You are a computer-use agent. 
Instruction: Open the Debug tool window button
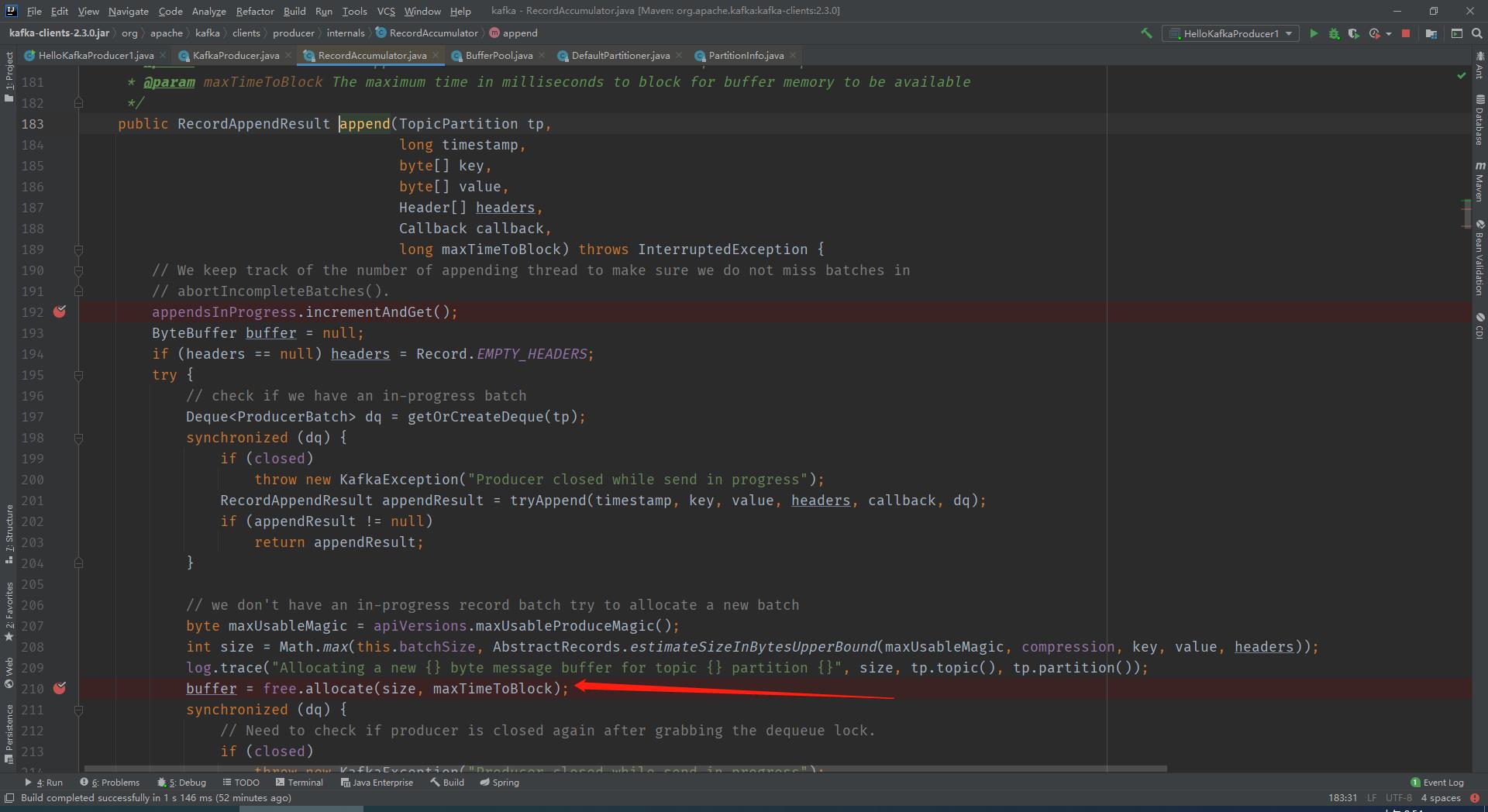coord(181,783)
